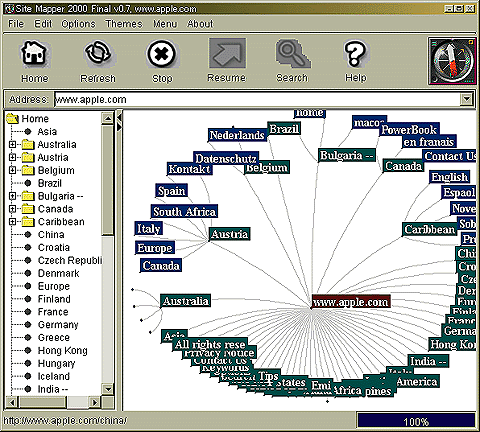Open the Themes menu
The image size is (480, 432).
pos(124,24)
